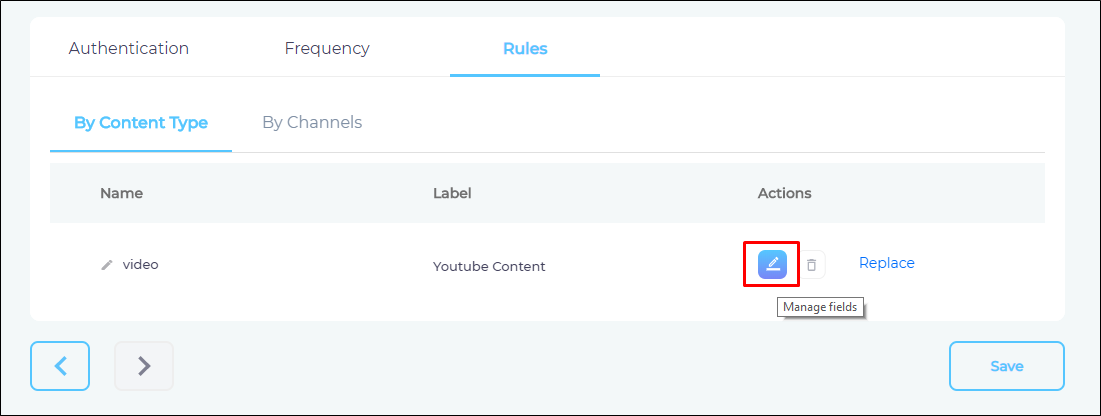Screen dimensions: 1101x416
Task: Click the Actions column header
Action: 785,193
